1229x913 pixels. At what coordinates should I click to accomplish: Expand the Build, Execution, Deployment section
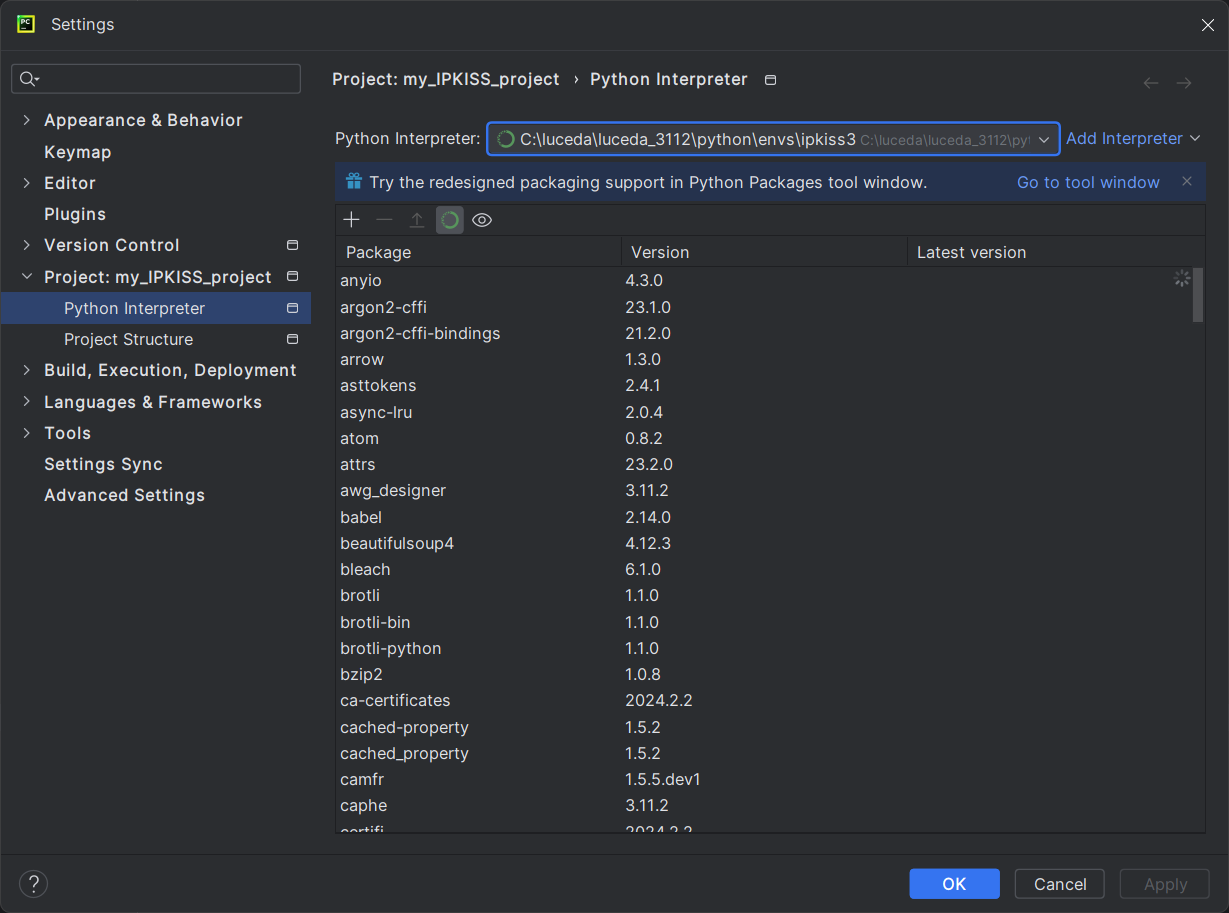pyautogui.click(x=26, y=371)
